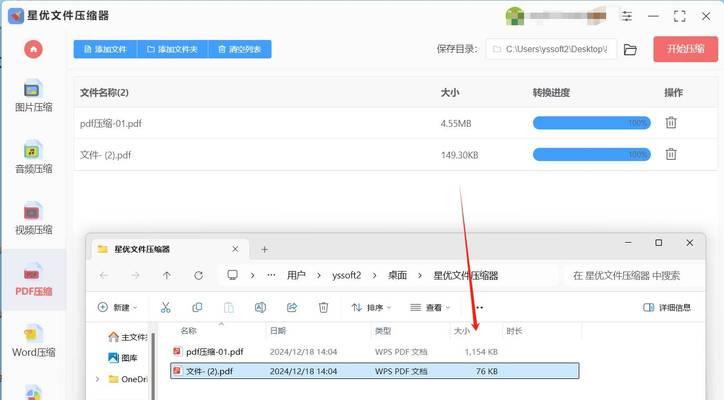This screenshot has height=400, width=724.
Task: Click the save directory path field
Action: pos(551,49)
